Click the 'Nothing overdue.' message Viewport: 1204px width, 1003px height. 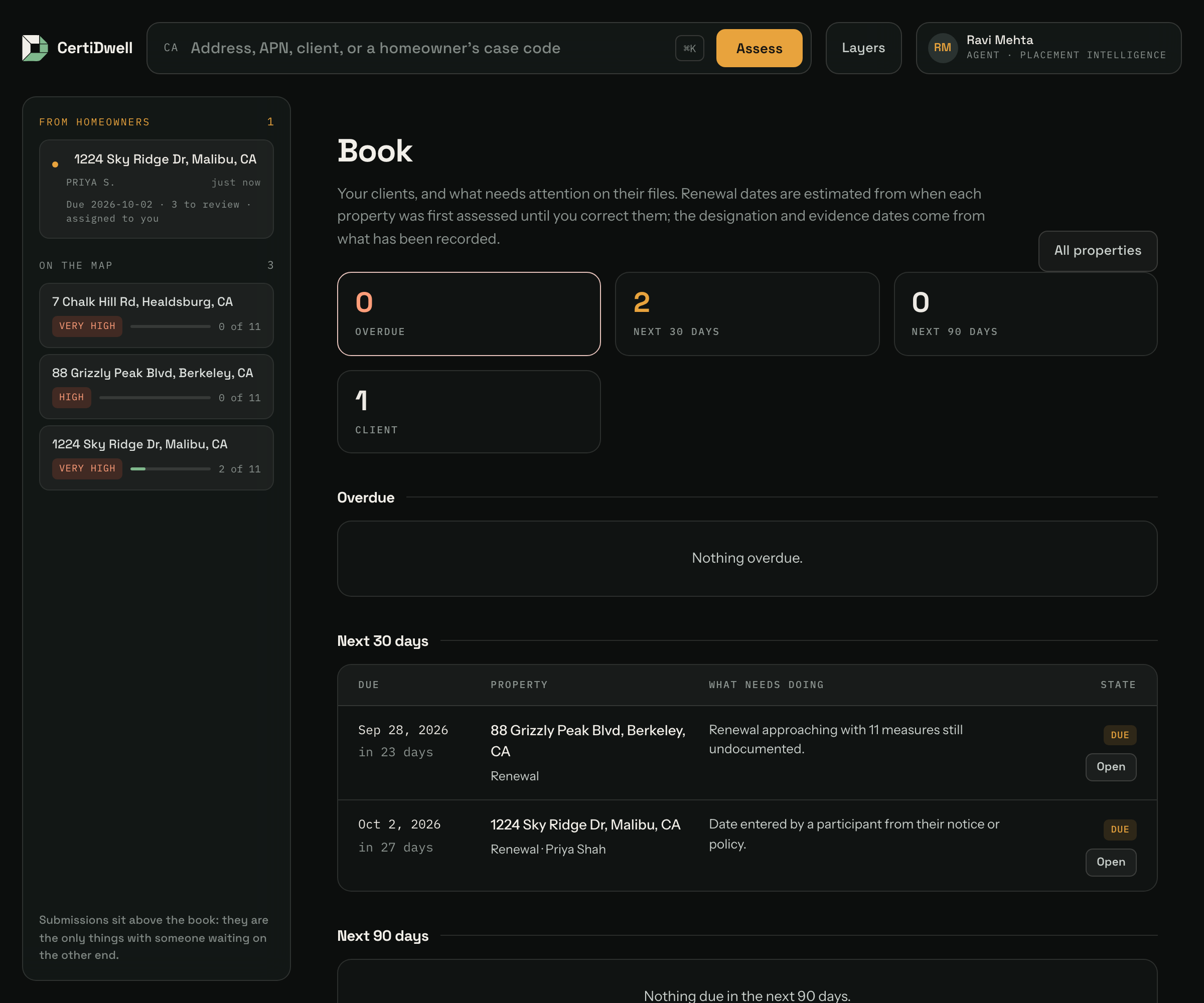tap(747, 558)
